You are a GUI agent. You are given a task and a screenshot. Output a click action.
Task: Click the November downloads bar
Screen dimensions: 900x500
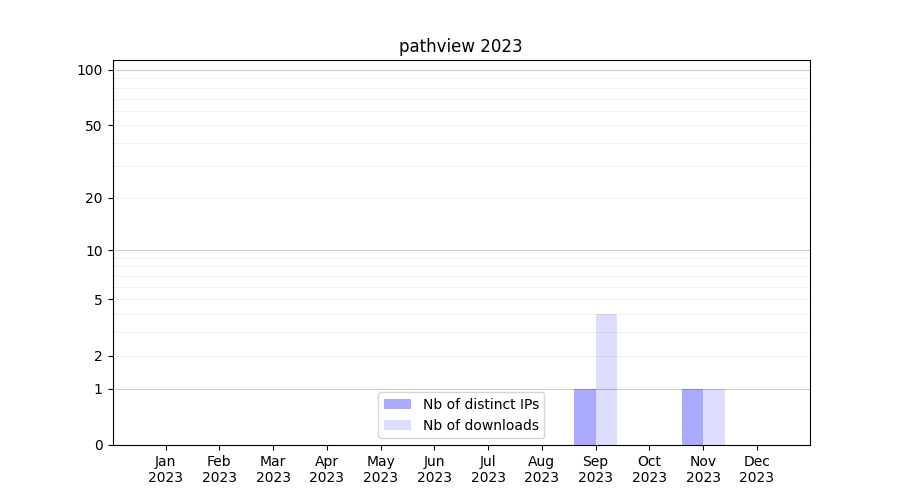(714, 417)
